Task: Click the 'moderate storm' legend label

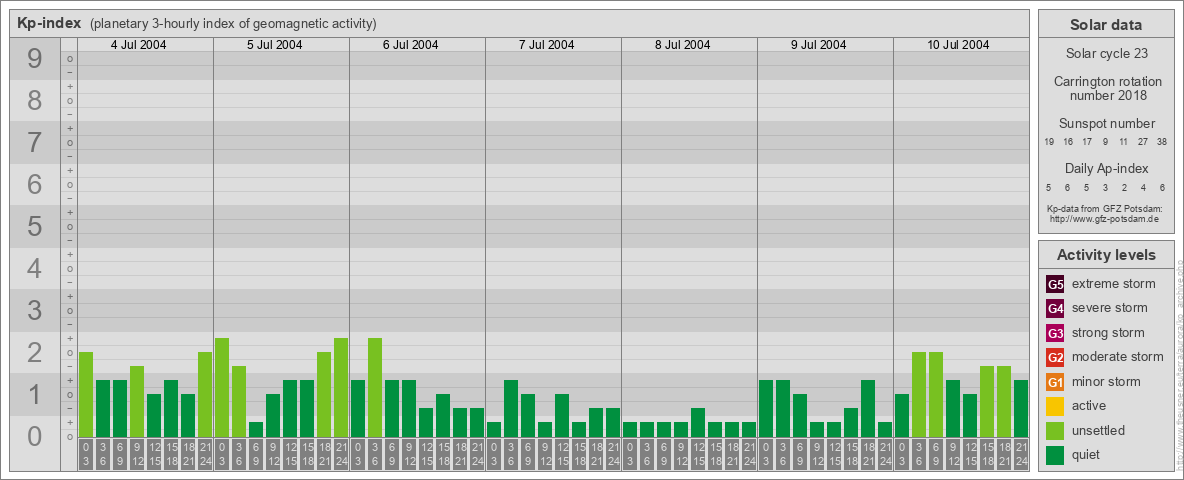Action: coord(1118,357)
